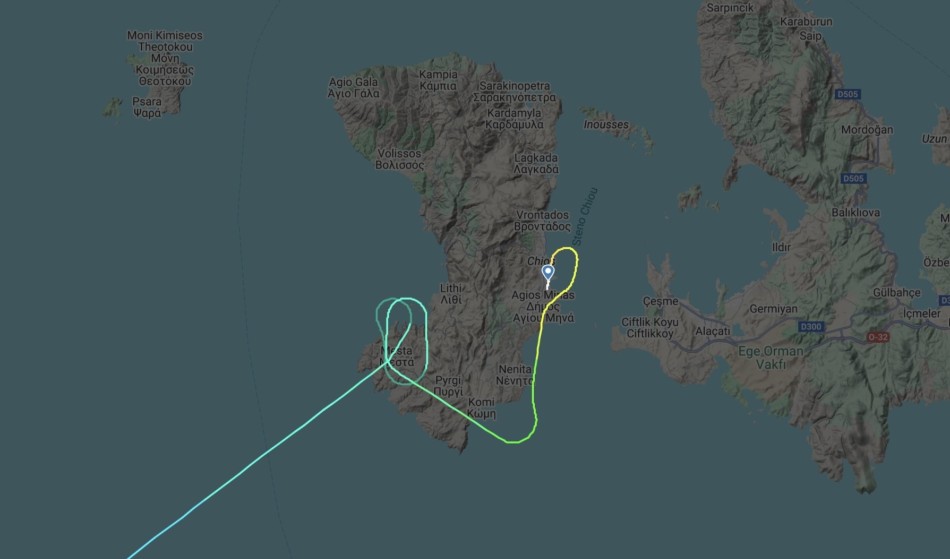Screen dimensions: 950x559
Task: Click the Pyrgi village label
Action: pyautogui.click(x=448, y=386)
